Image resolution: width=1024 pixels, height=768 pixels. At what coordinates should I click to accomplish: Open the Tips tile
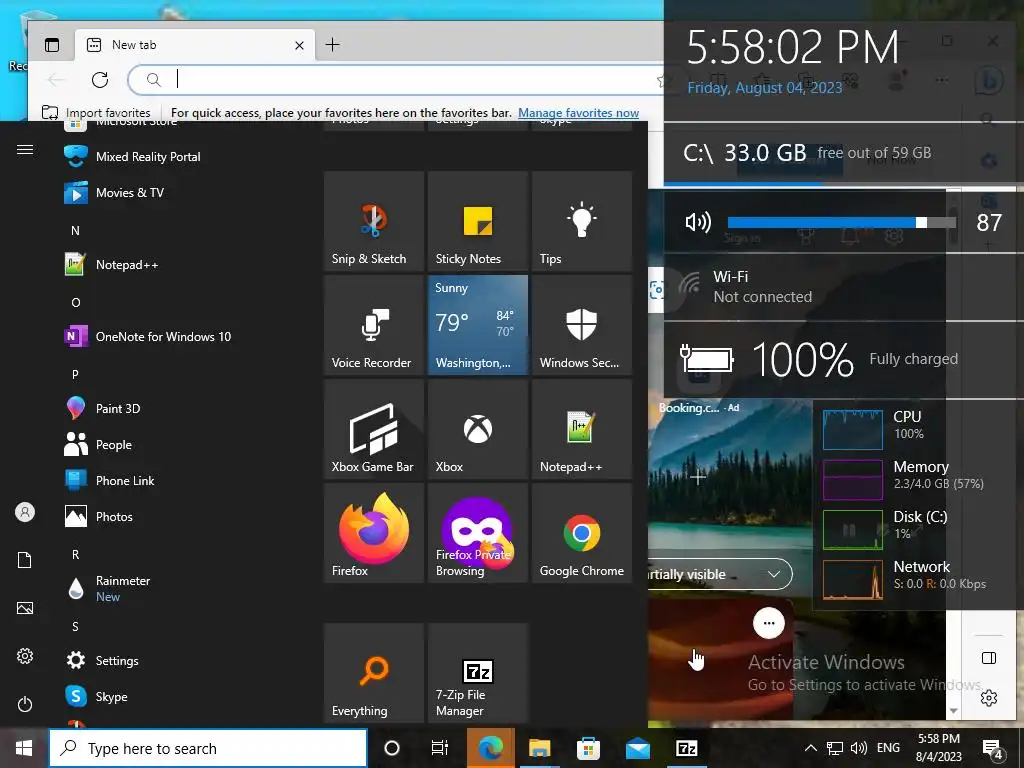click(x=581, y=221)
